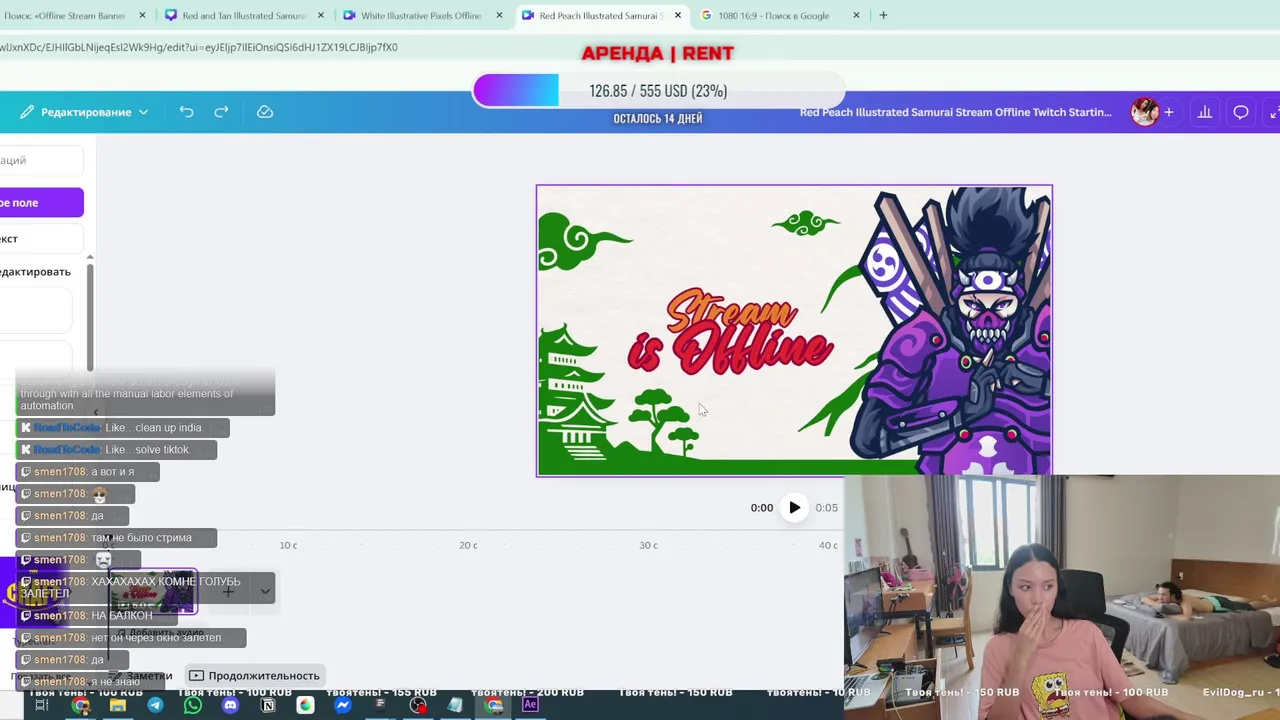Screen dimensions: 1280x720
Task: Open Notion from the taskbar
Action: 268,705
